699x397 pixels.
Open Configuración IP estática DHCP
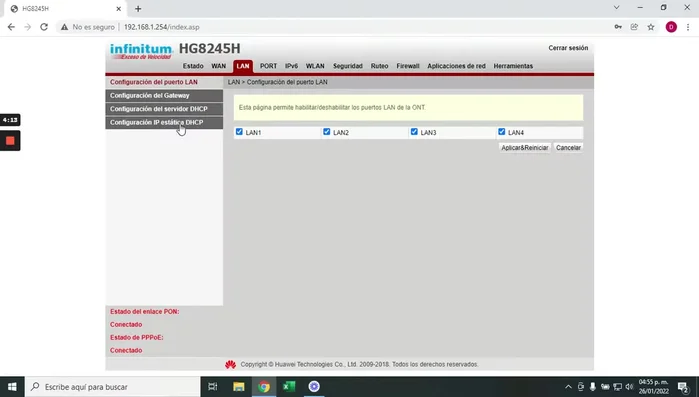[x=164, y=122]
